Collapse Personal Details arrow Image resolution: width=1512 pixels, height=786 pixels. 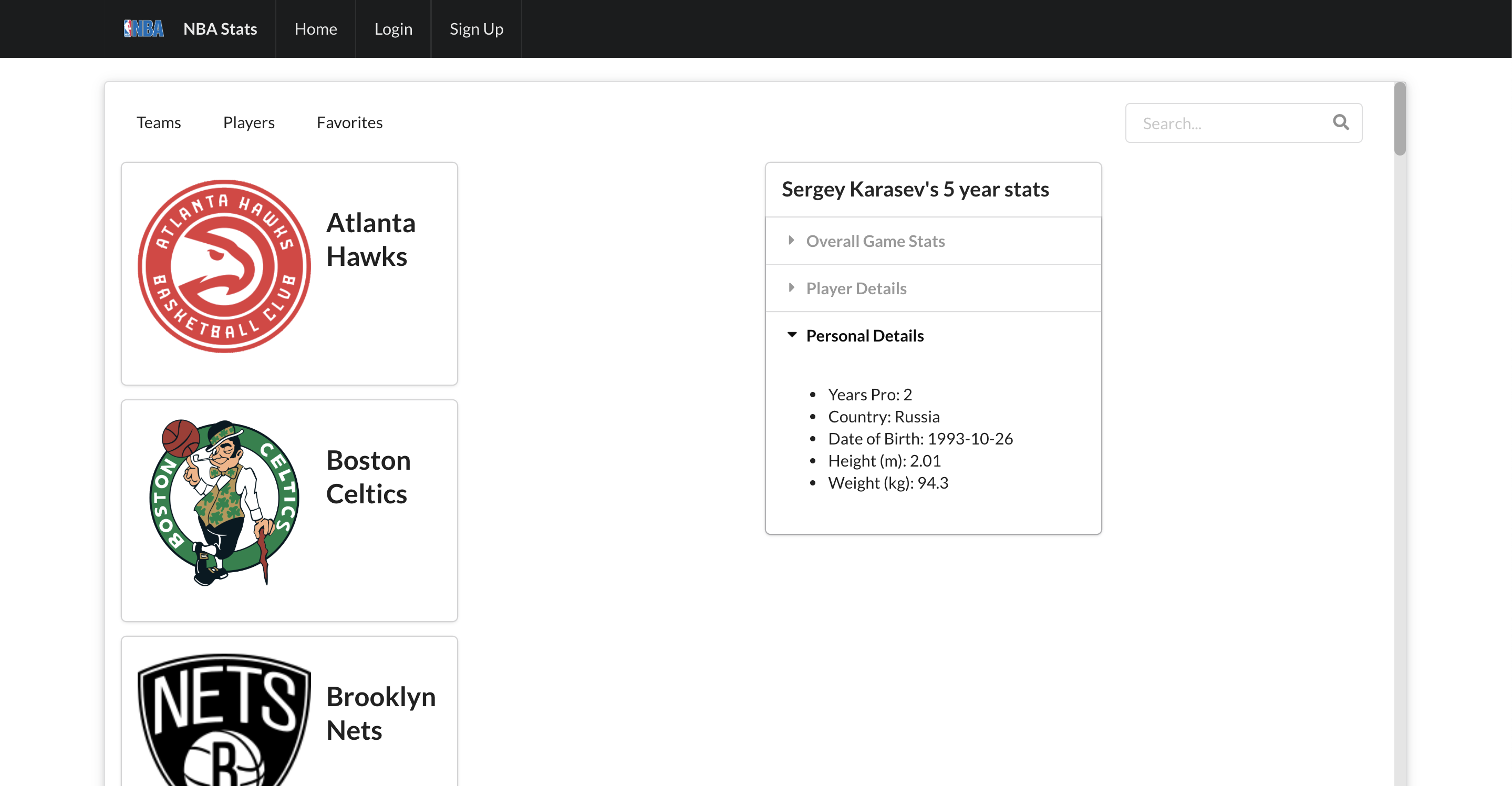(x=792, y=335)
